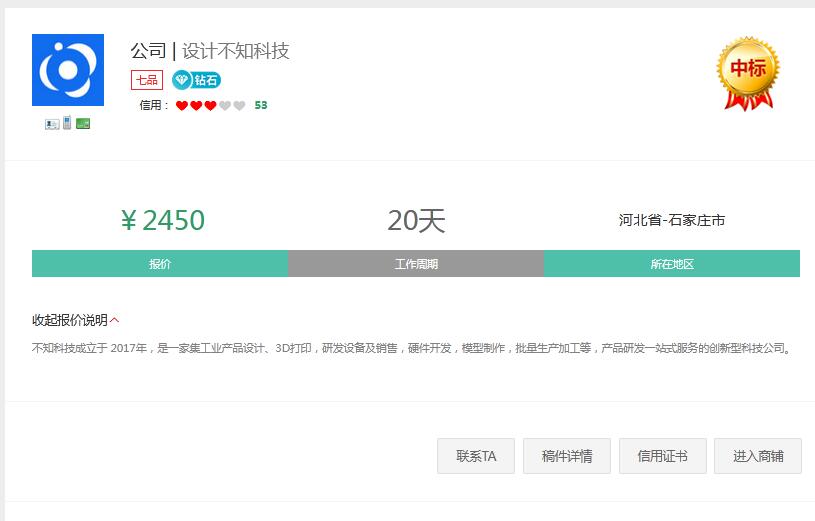Click the 20天 duration value
This screenshot has height=521, width=815.
coord(416,220)
